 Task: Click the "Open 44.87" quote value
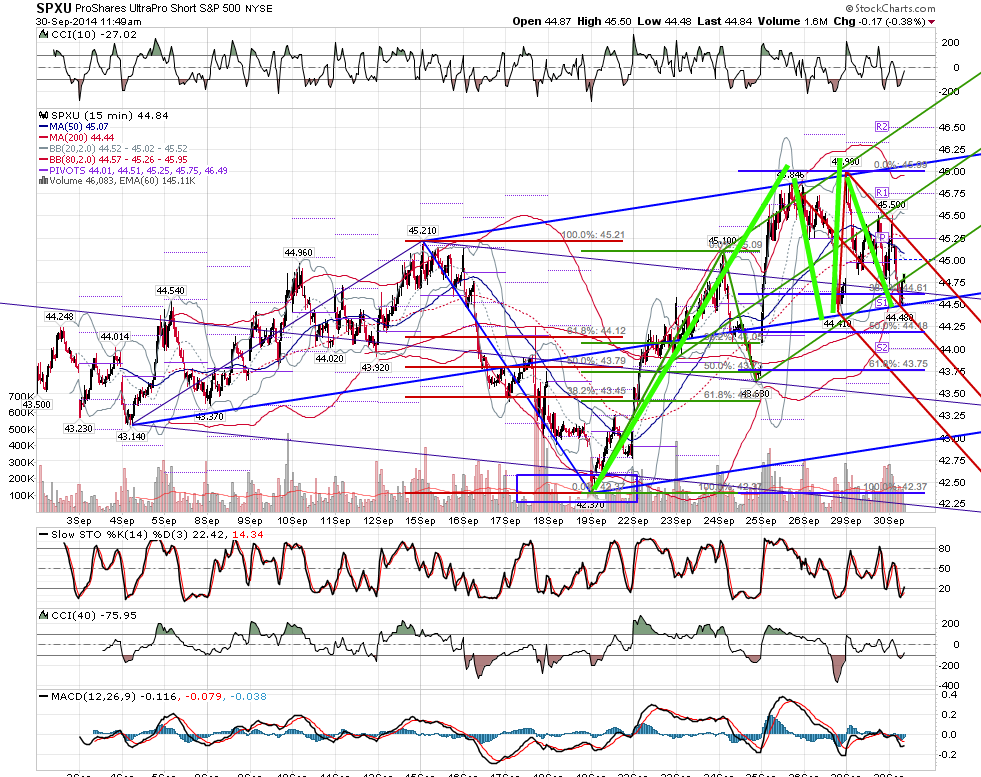[x=542, y=21]
